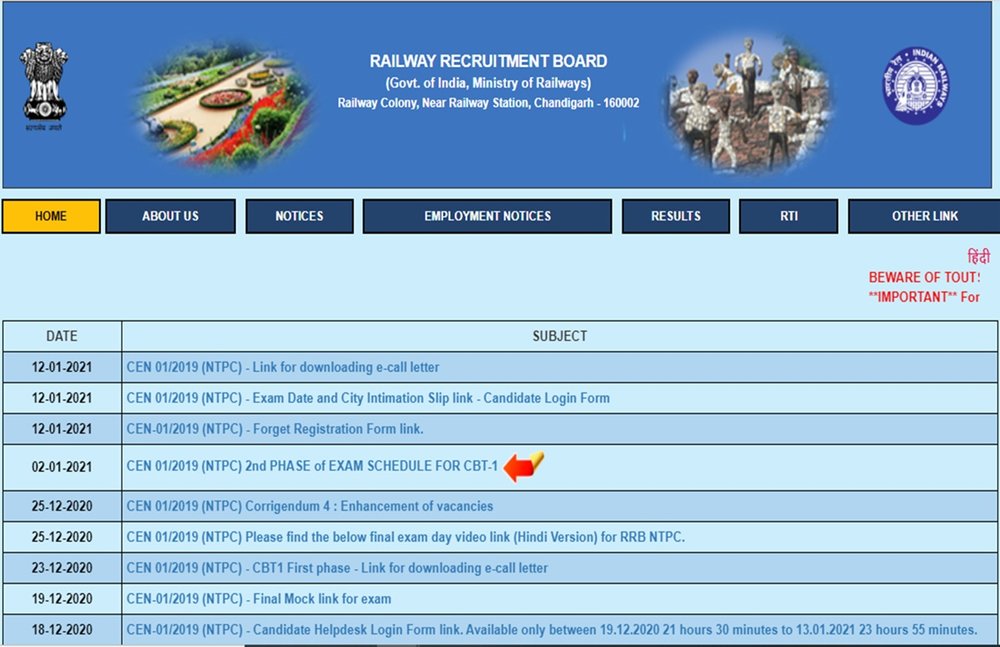Open the garden photo in the banner
Image resolution: width=1000 pixels, height=647 pixels.
(x=223, y=103)
